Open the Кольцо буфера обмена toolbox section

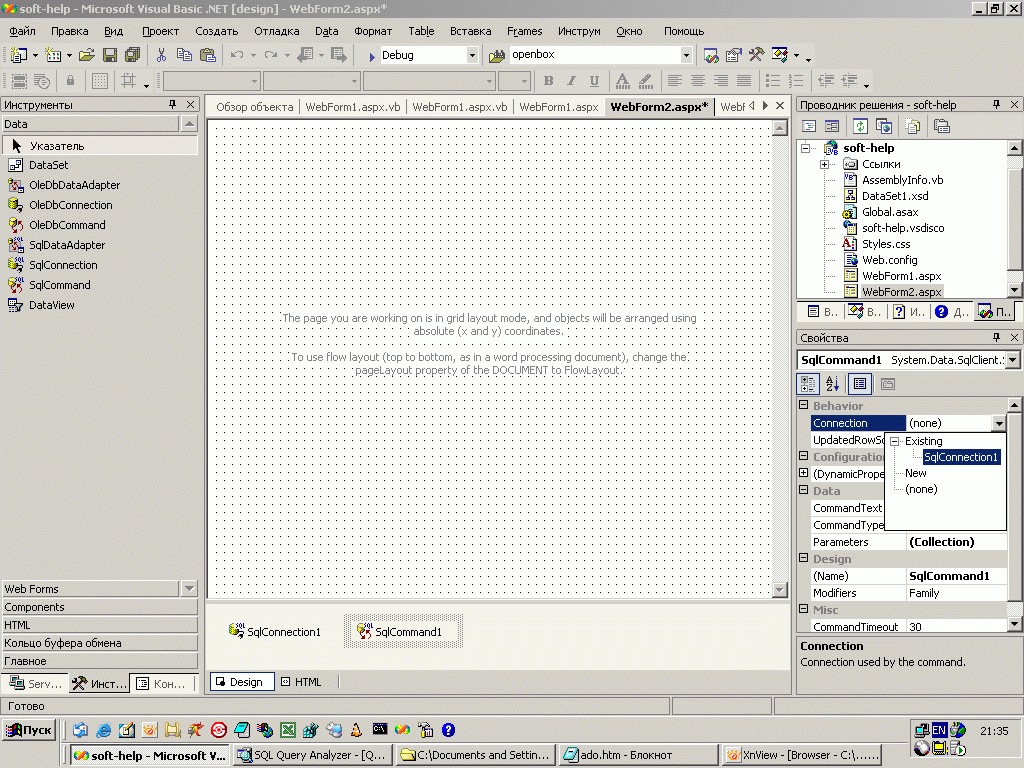99,643
